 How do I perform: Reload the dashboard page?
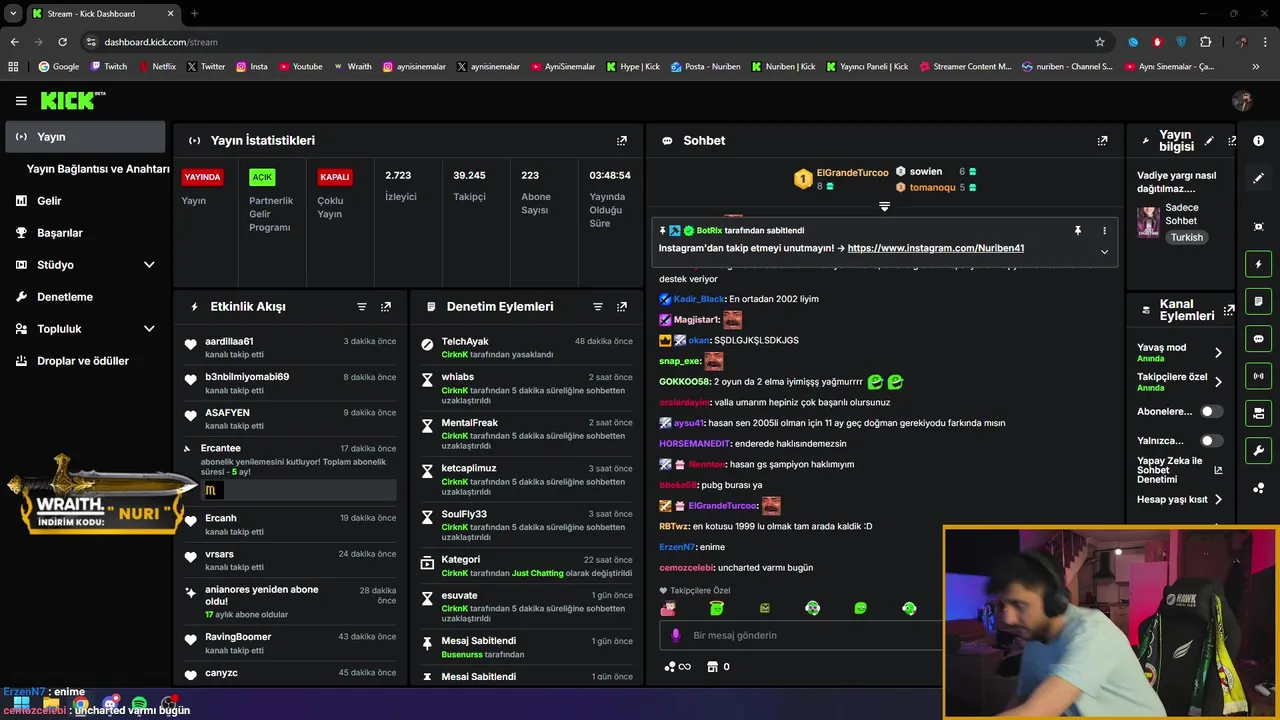click(x=62, y=42)
